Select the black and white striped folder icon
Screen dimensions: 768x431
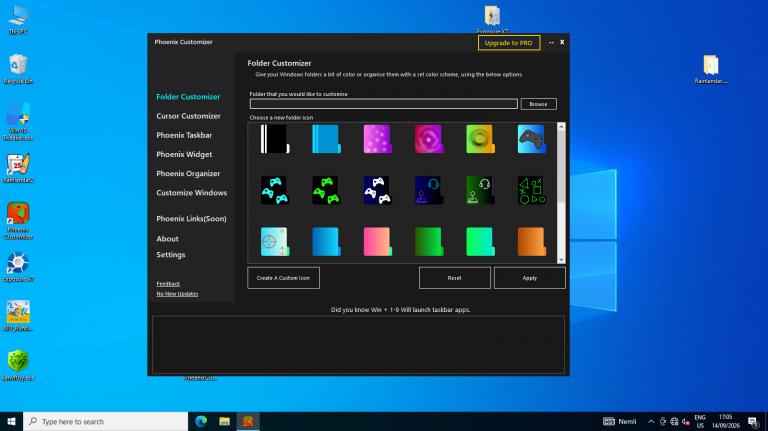275,139
